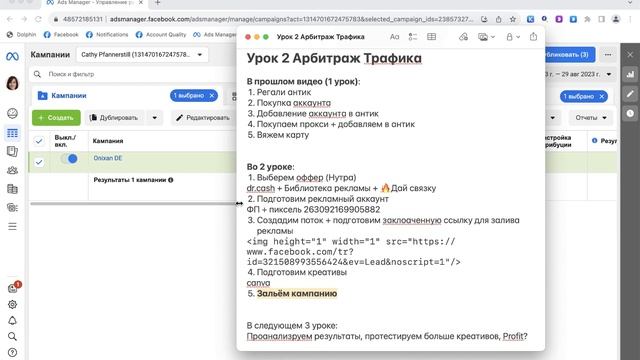The width and height of the screenshot is (640, 360).
Task: Open the date range dropdown ending 29 авг 2023
Action: point(580,74)
